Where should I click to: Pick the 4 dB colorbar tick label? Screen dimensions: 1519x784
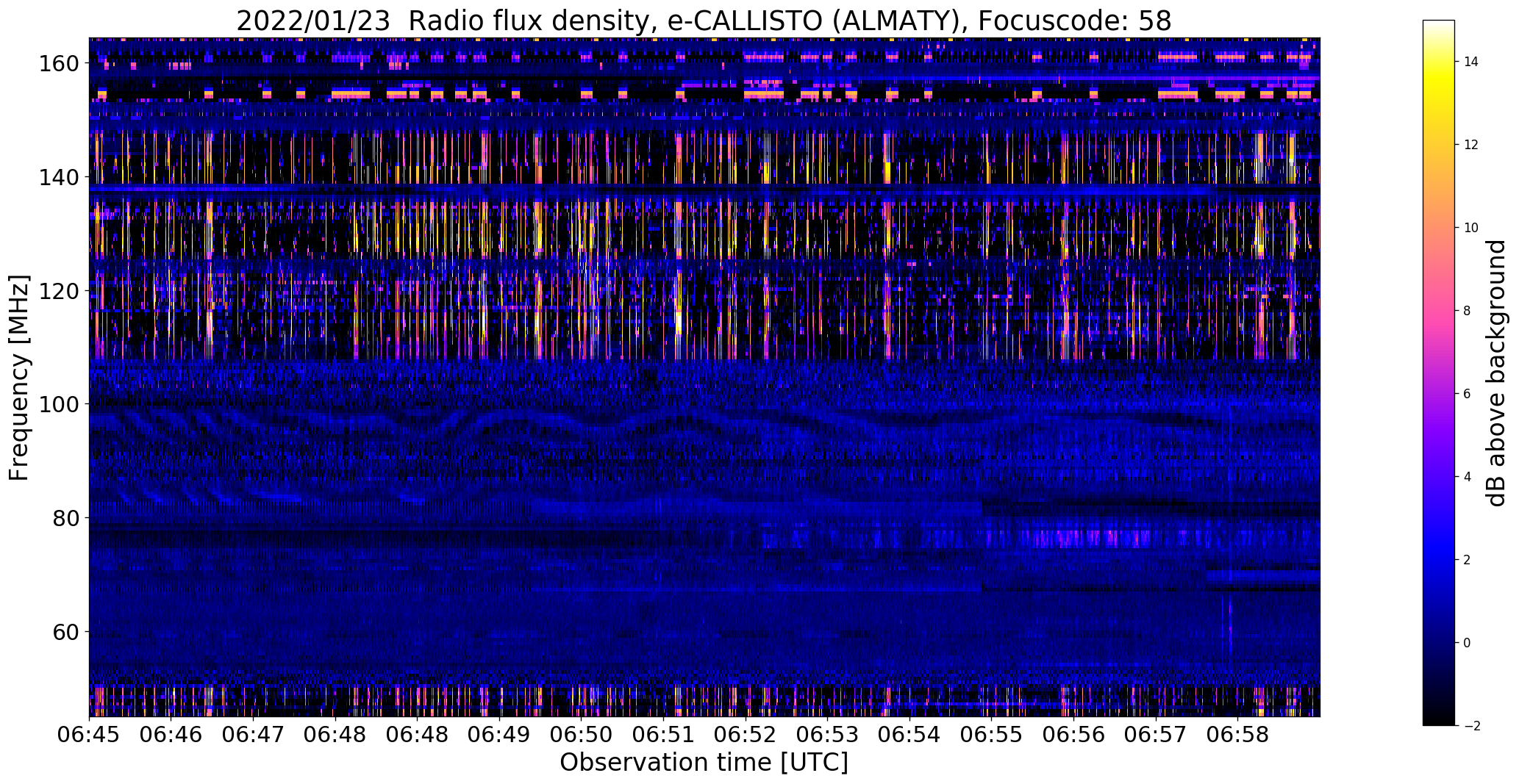(1468, 477)
